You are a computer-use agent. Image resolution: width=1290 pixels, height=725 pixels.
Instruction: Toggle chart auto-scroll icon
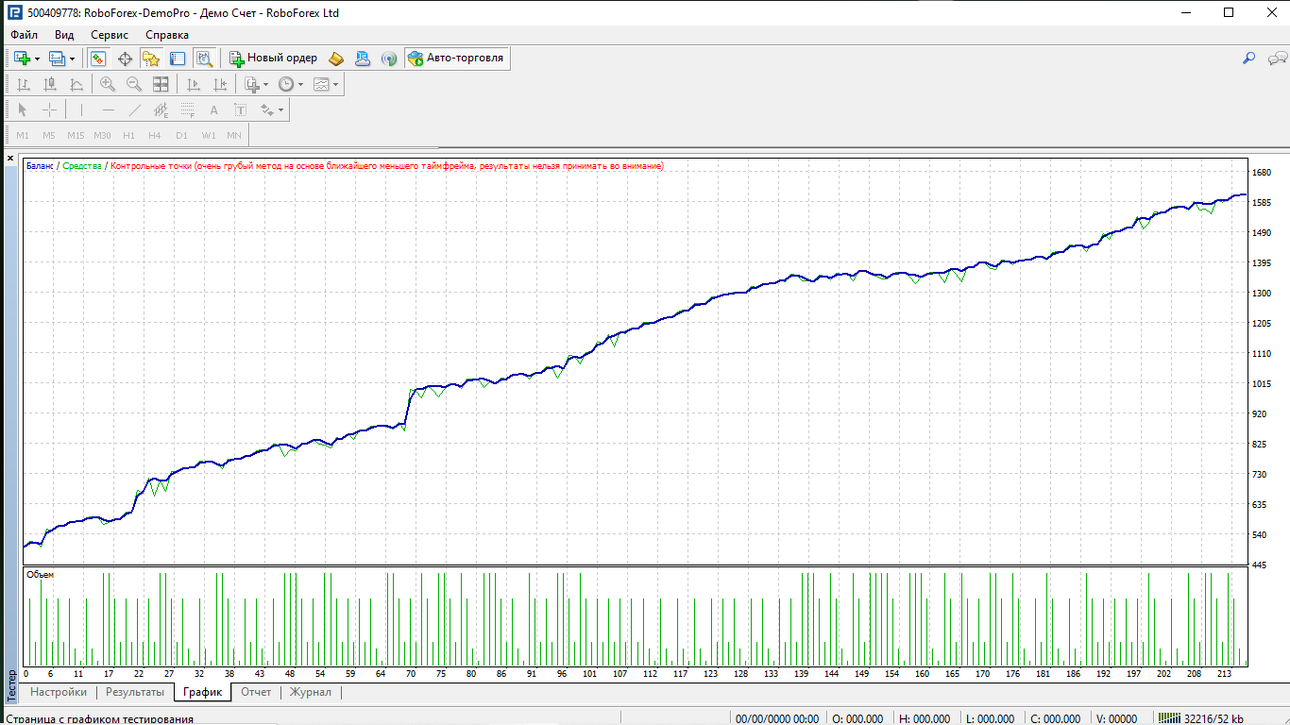[193, 85]
